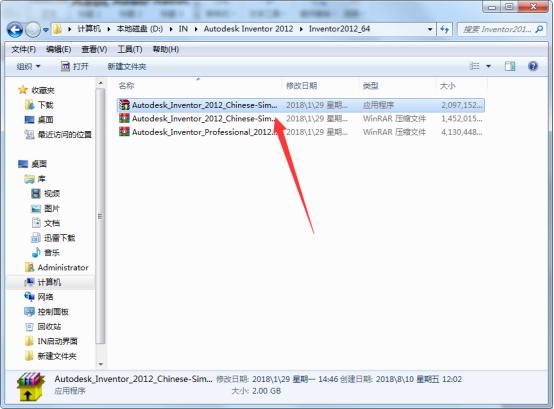Click the blue help icon
554x409 pixels.
pyautogui.click(x=533, y=66)
